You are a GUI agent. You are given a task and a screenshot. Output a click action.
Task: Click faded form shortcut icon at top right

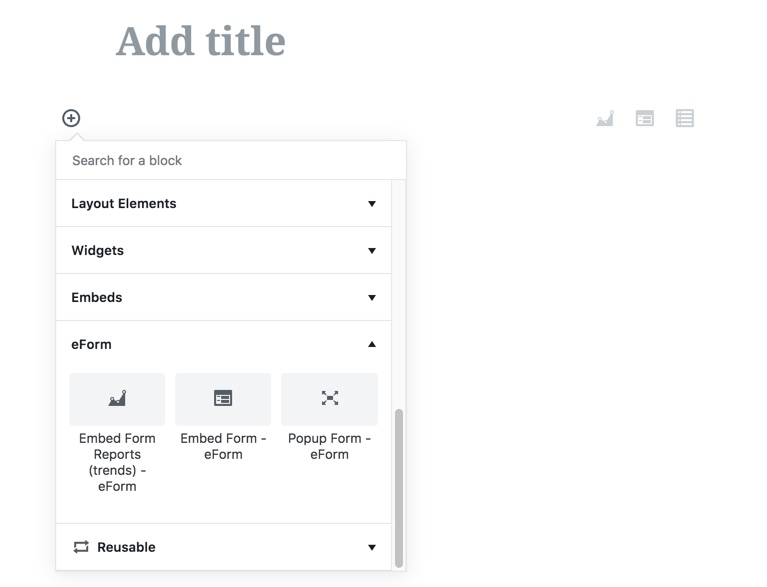(645, 118)
